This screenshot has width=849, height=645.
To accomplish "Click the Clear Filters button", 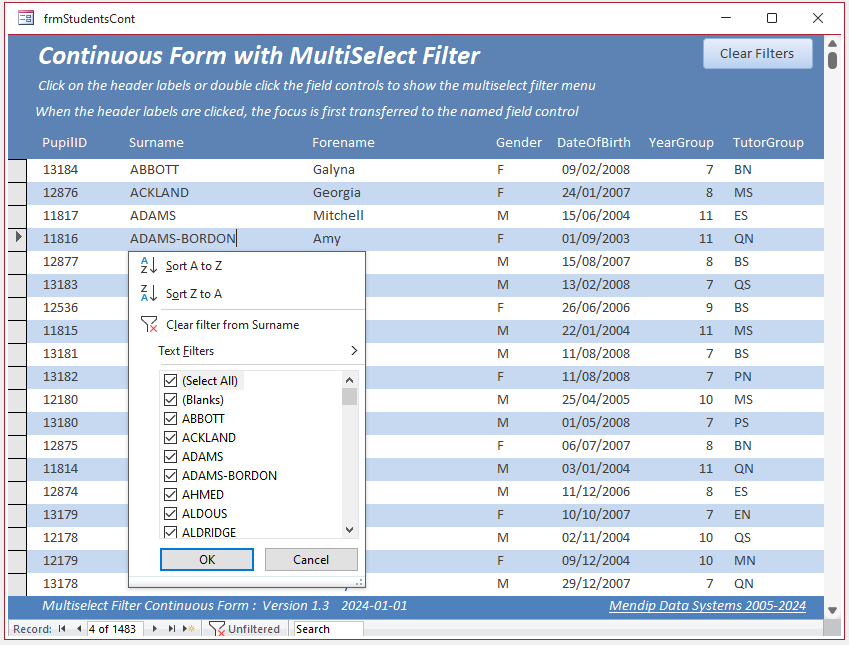I will pyautogui.click(x=757, y=54).
